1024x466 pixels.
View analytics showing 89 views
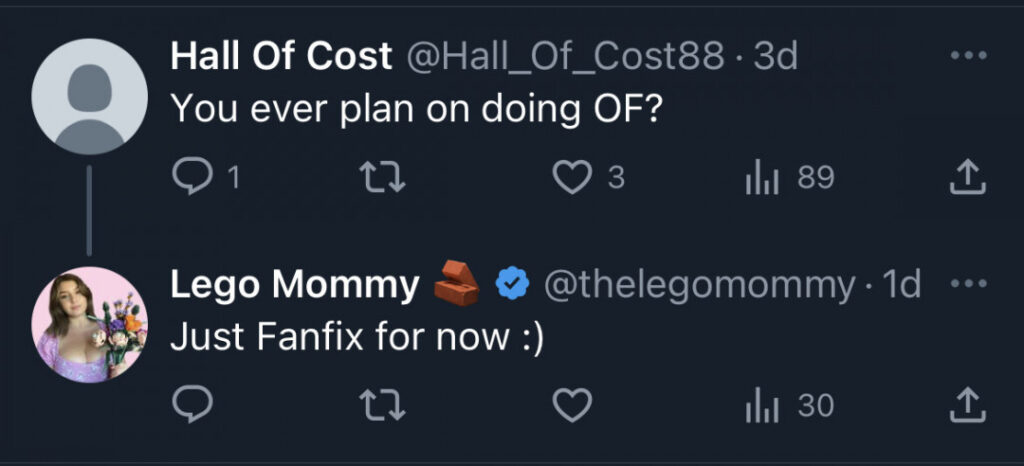pos(764,178)
